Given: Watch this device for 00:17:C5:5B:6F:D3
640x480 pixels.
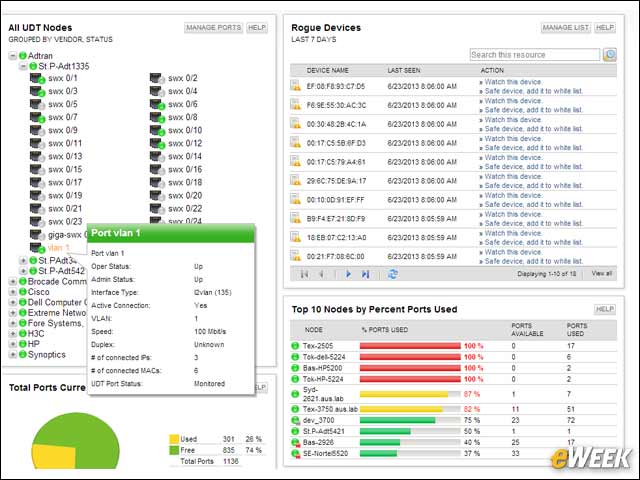Looking at the screenshot, I should (x=513, y=139).
